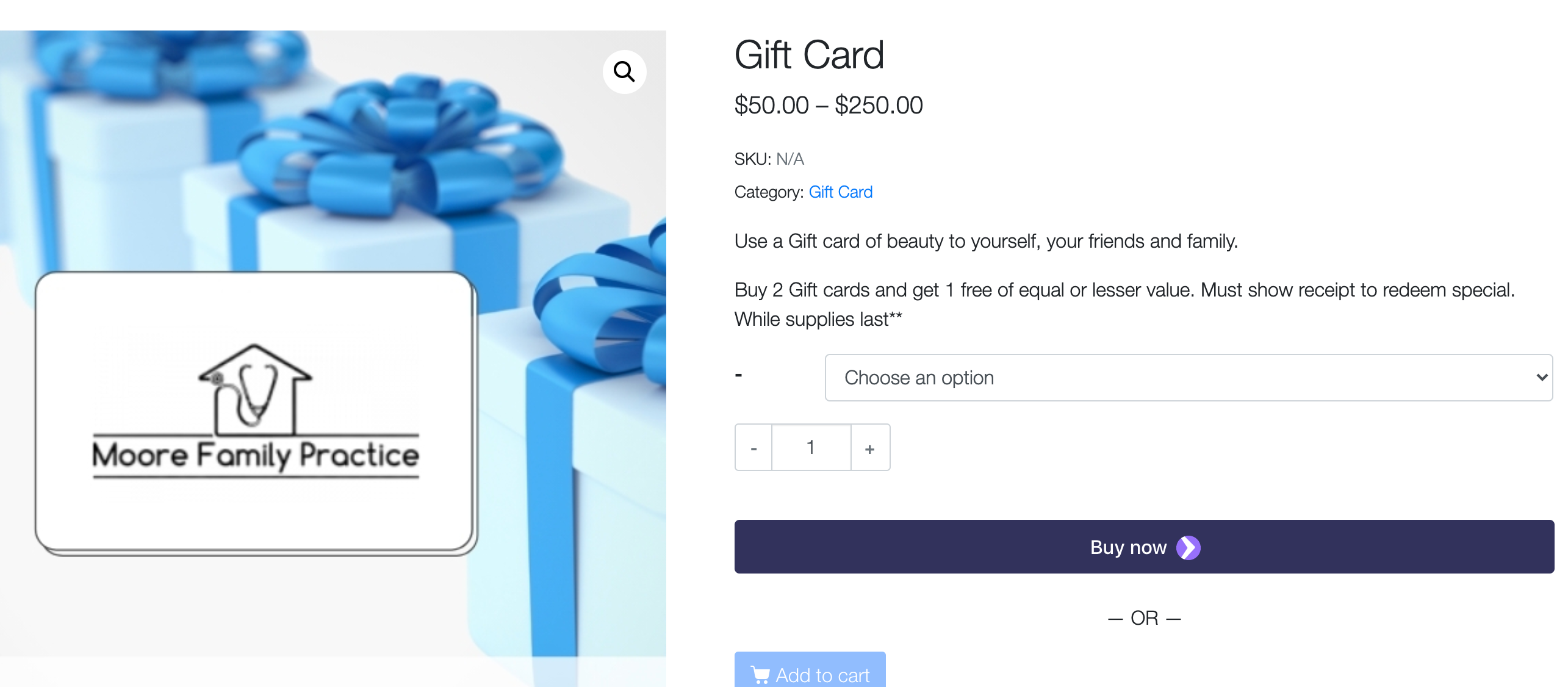The width and height of the screenshot is (1568, 687).
Task: Click the $50.00 – $250.00 price range
Action: [829, 105]
